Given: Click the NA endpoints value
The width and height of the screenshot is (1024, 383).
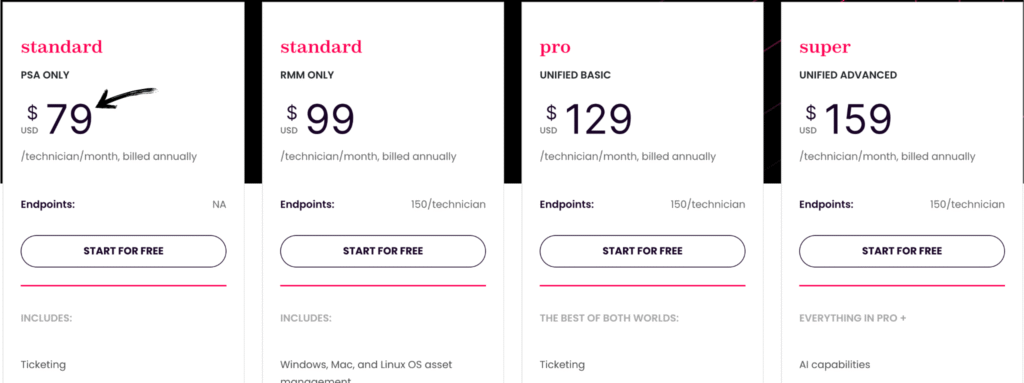Looking at the screenshot, I should [219, 205].
